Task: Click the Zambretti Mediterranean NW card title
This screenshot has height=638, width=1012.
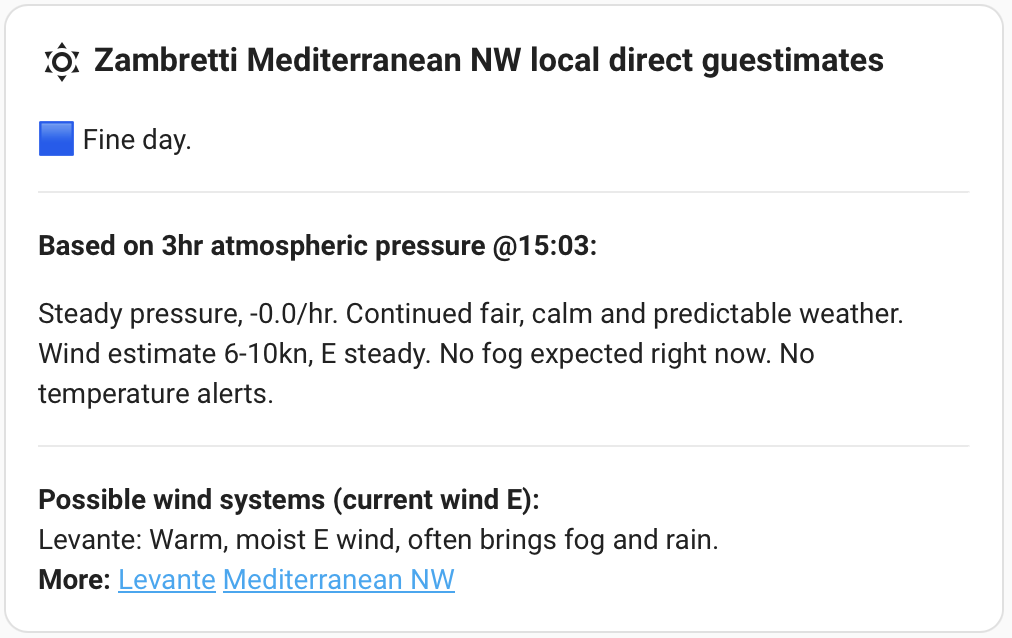Action: point(489,61)
